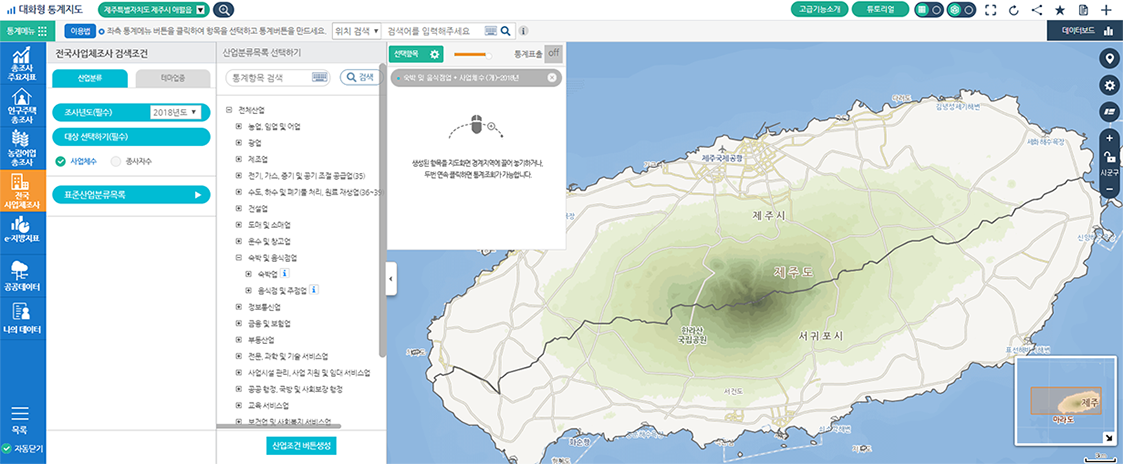Click 산업조건 버튼생성 button

301,445
